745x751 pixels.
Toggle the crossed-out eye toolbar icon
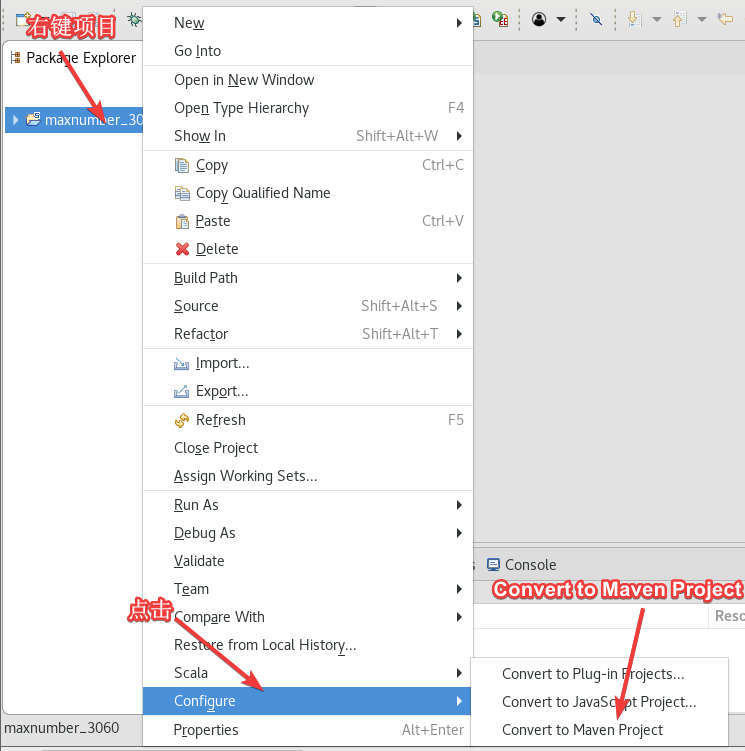tap(596, 19)
